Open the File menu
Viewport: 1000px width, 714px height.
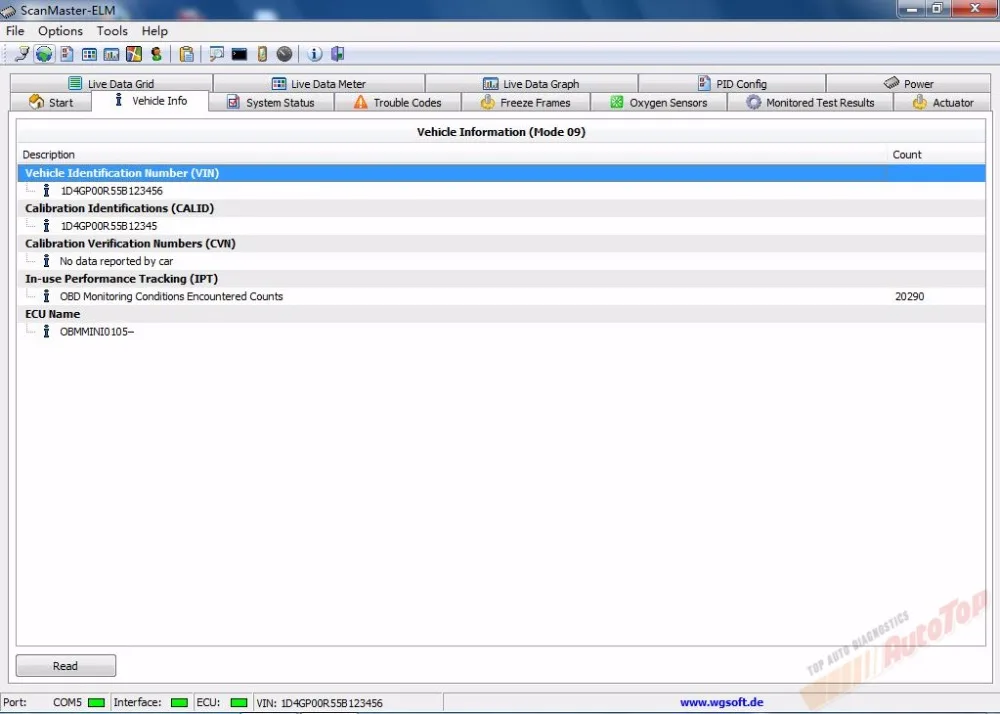coord(15,31)
